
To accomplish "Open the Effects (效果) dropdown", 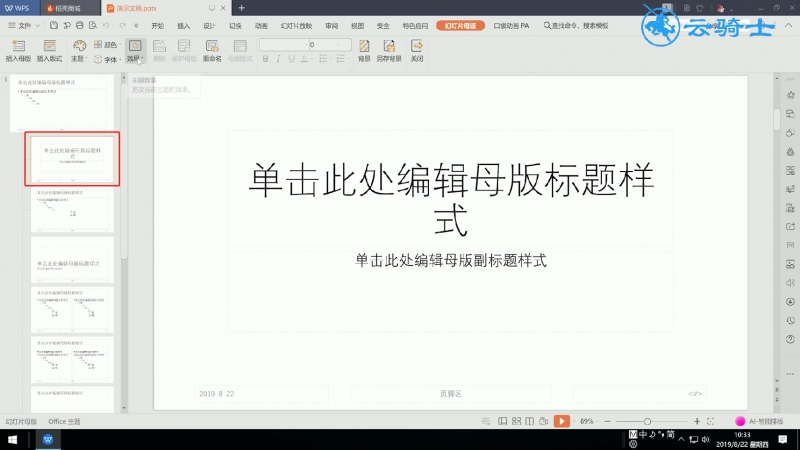I will pyautogui.click(x=135, y=51).
